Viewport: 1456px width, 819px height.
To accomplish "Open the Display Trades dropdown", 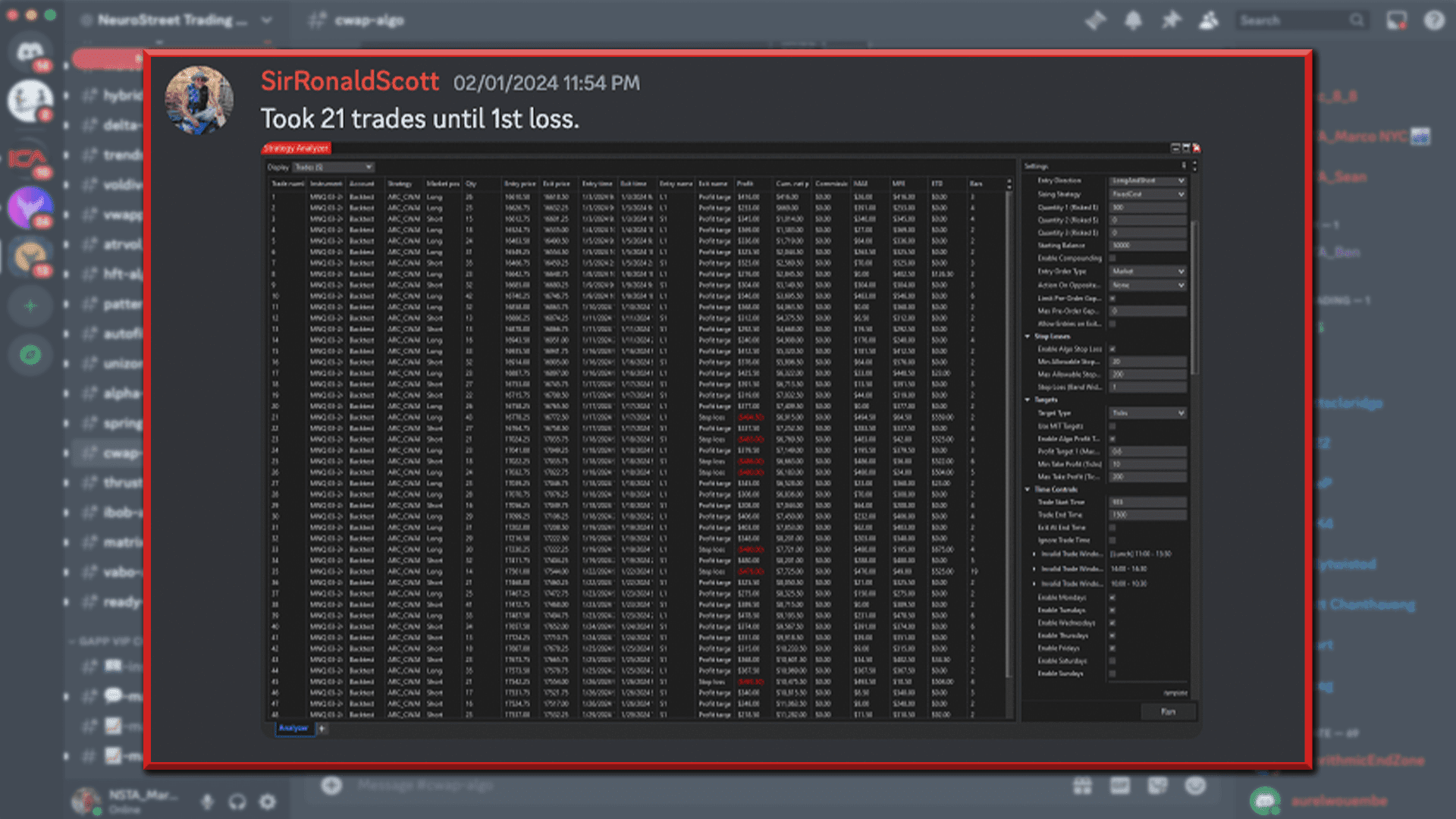I will [x=334, y=167].
